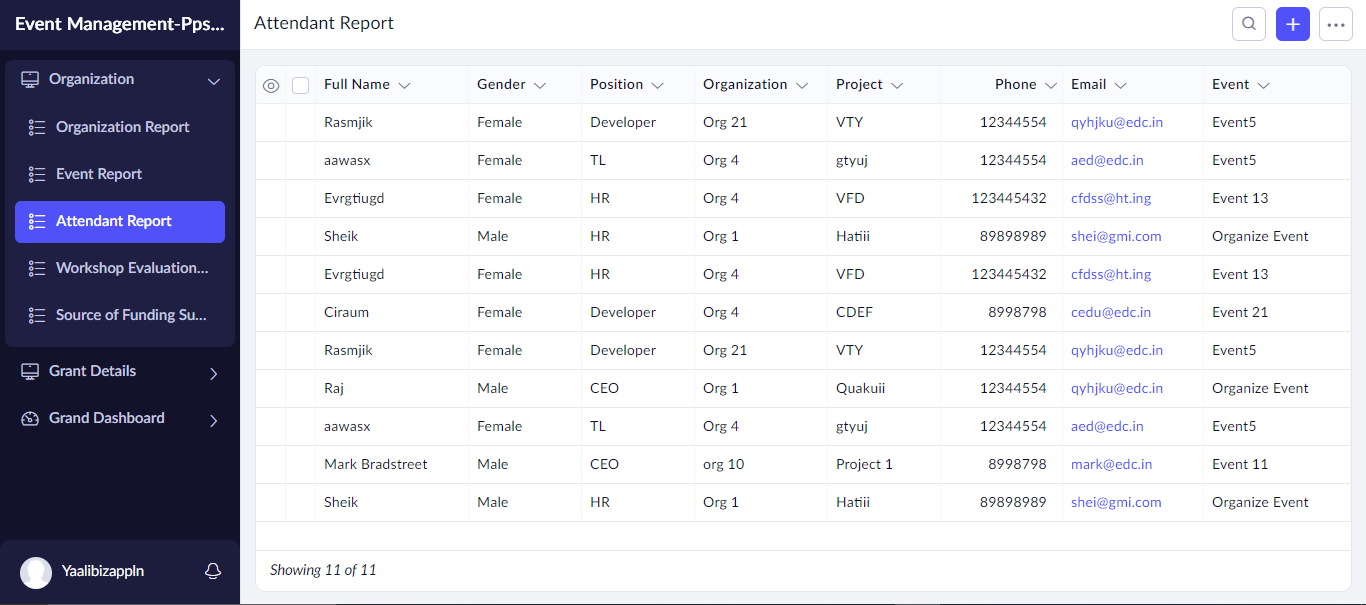1366x605 pixels.
Task: Click the search magnifier icon
Action: pos(1248,24)
